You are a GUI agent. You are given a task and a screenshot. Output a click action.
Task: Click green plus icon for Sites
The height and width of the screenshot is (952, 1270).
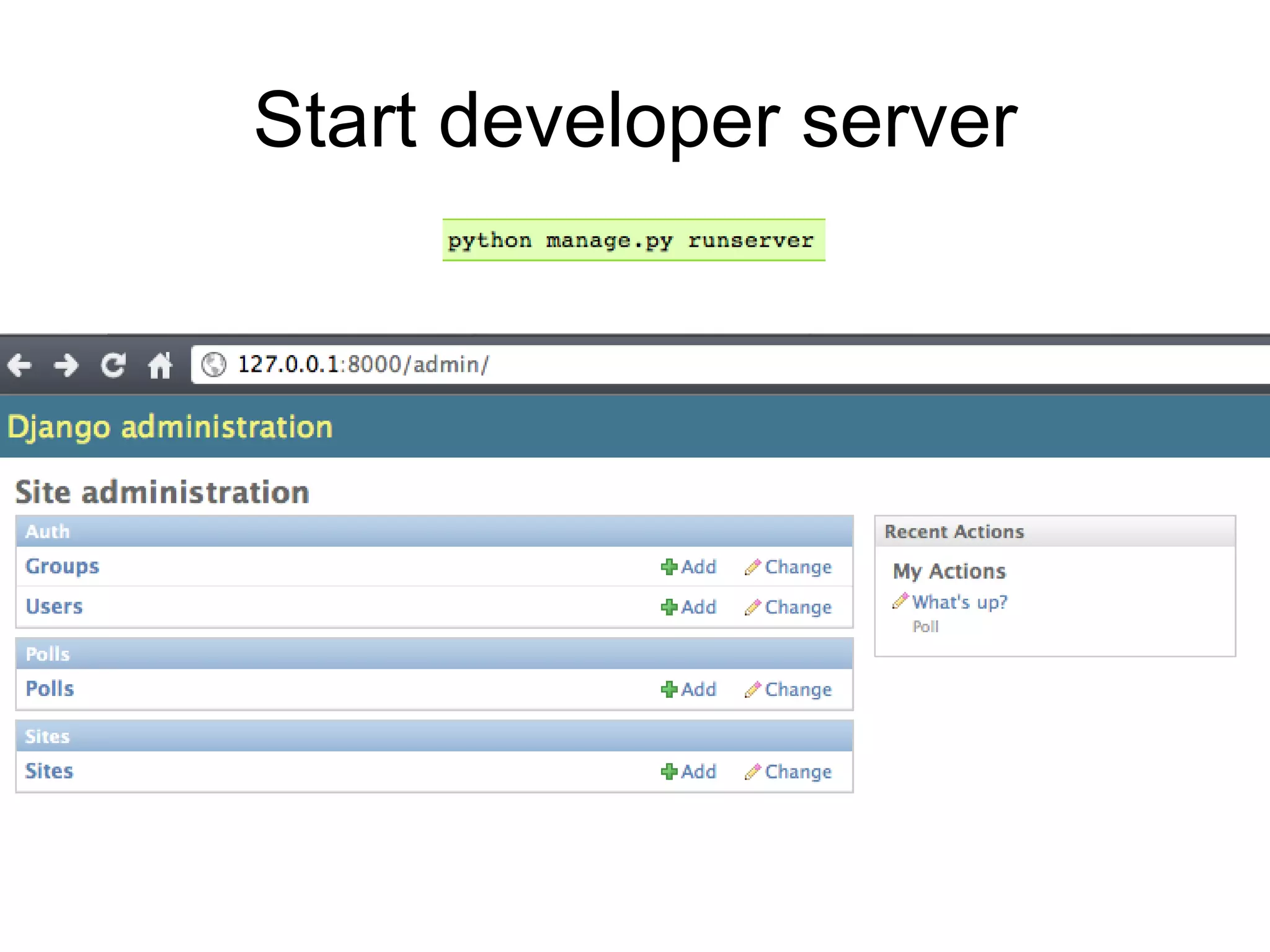point(669,772)
